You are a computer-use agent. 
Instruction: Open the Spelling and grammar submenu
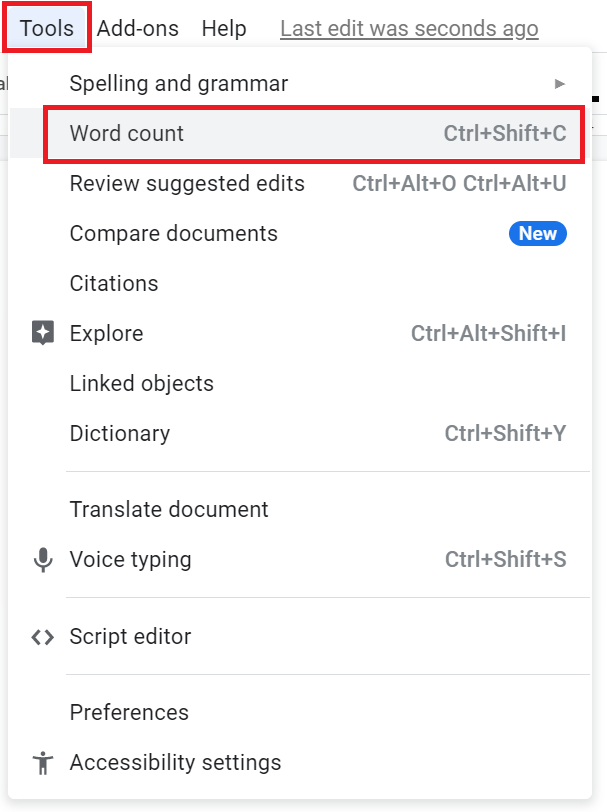[178, 84]
